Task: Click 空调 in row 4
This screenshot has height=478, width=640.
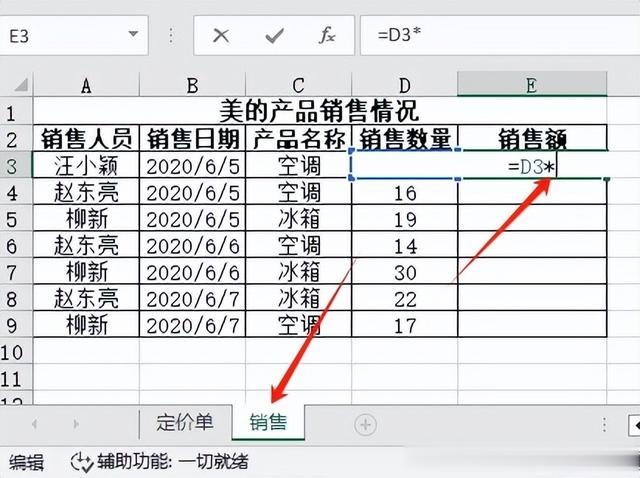Action: (298, 192)
